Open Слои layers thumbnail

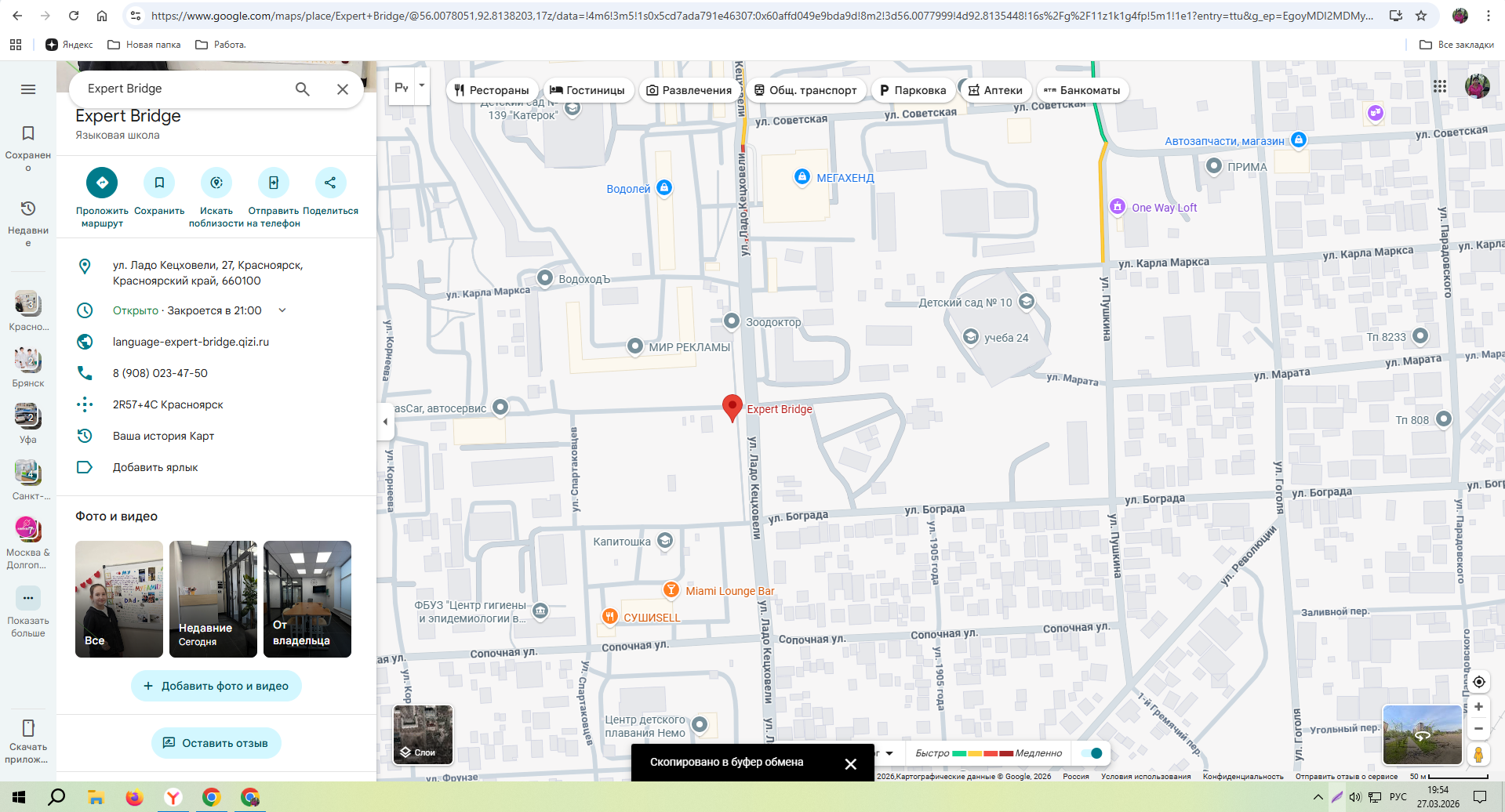pos(423,734)
